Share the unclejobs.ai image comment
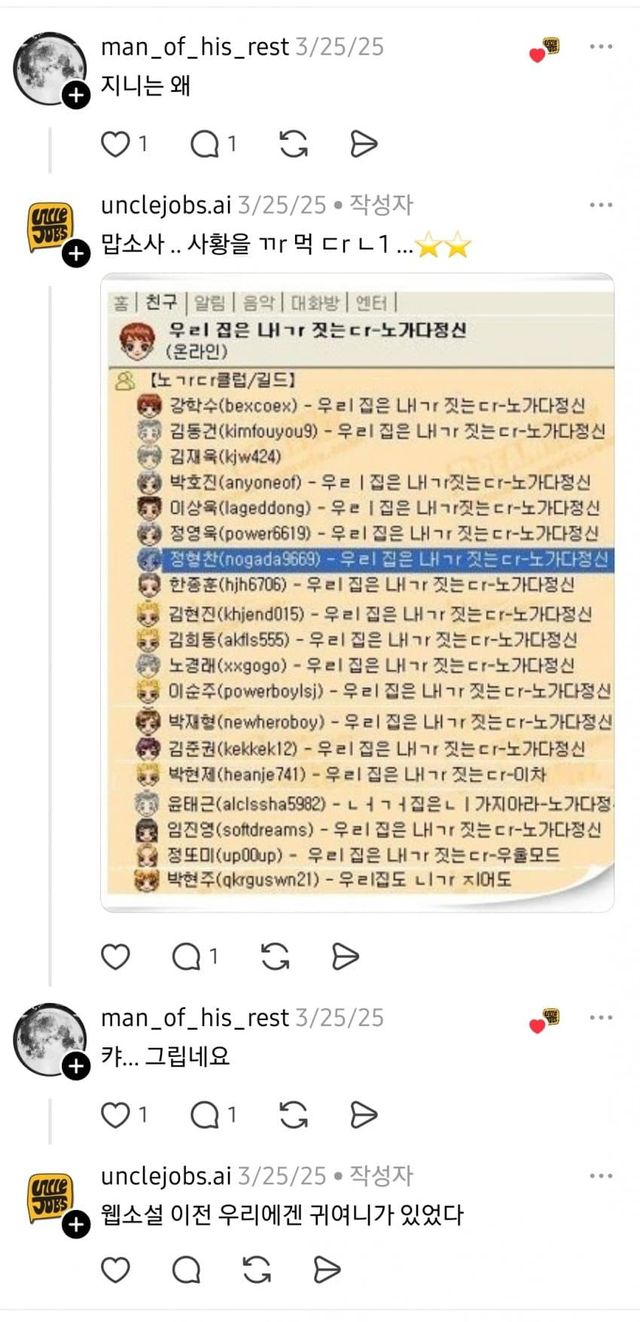640x1322 pixels. (345, 957)
